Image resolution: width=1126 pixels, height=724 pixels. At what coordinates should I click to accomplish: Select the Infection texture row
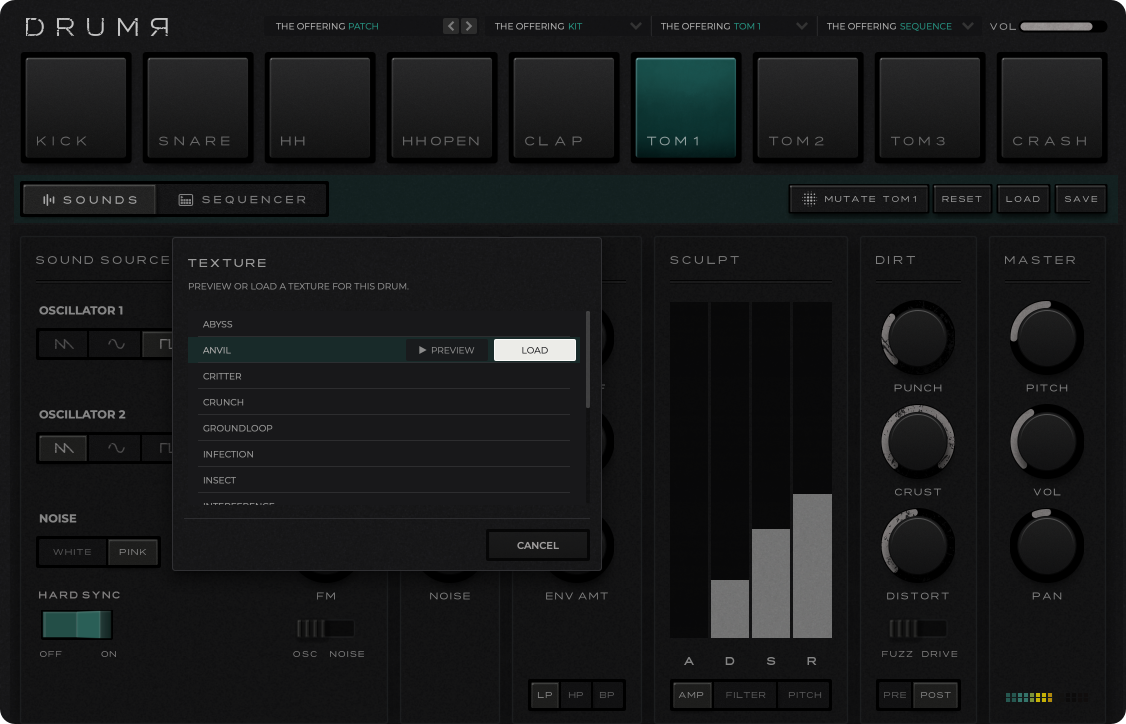tap(384, 454)
